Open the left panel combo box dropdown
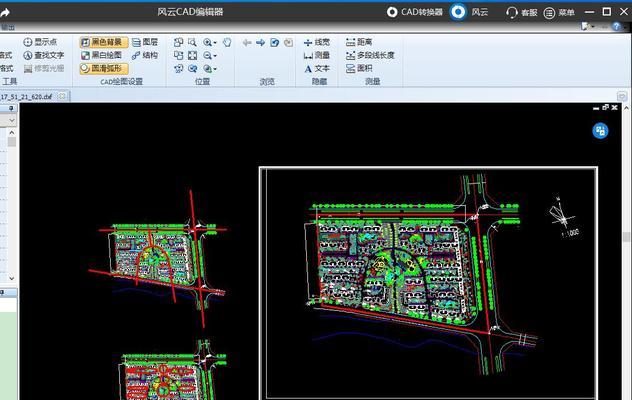 12,120
